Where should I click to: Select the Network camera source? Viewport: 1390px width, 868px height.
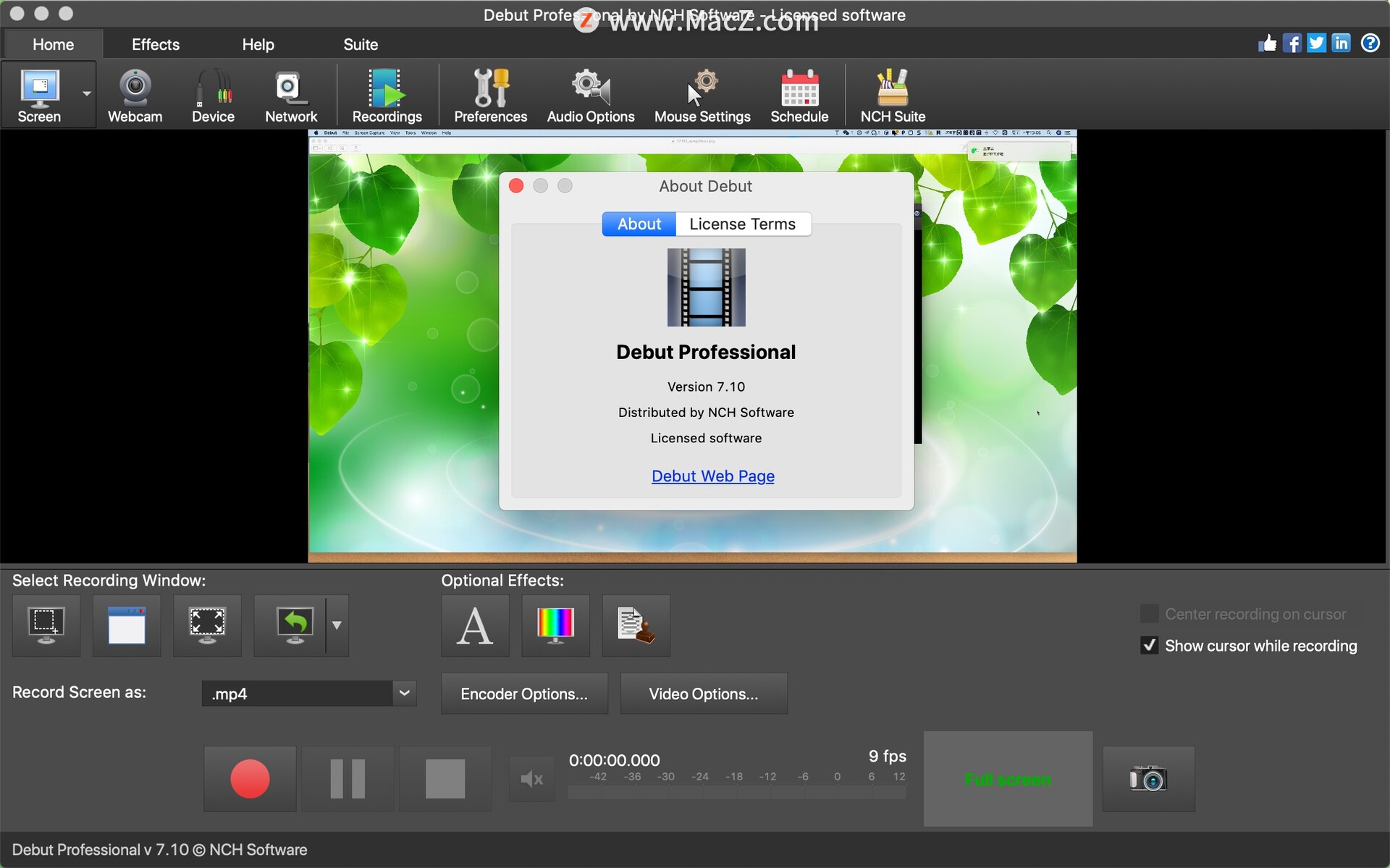coord(291,95)
